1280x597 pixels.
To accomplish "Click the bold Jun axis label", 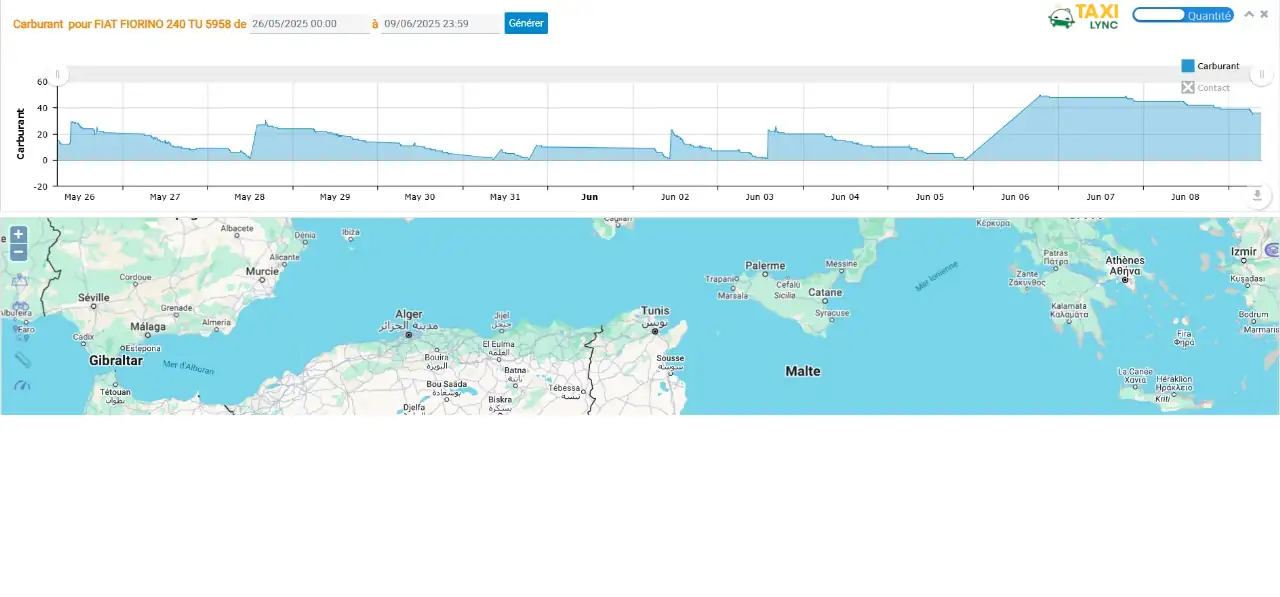I will [590, 197].
